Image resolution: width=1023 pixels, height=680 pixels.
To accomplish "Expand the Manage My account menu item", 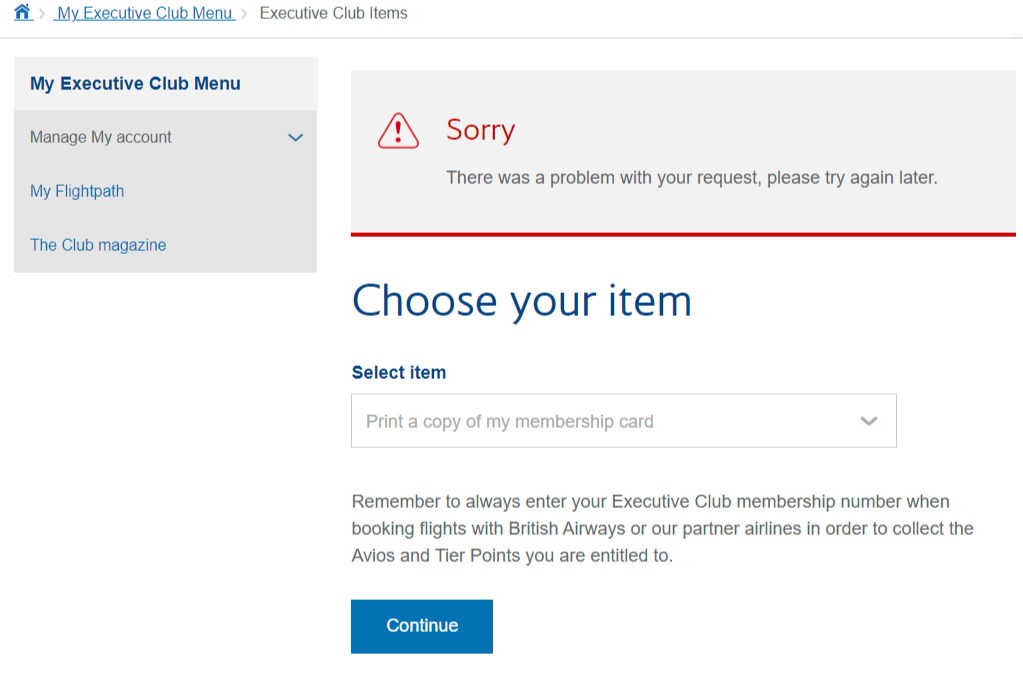I will pyautogui.click(x=166, y=137).
